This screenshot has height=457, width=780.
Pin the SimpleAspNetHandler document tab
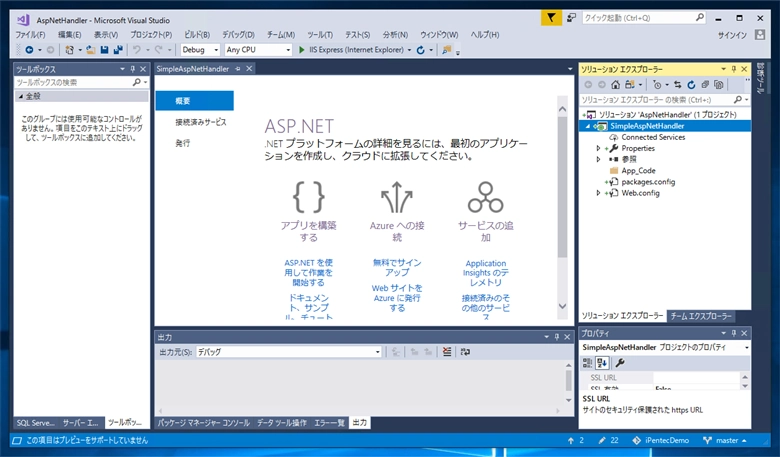[x=238, y=69]
